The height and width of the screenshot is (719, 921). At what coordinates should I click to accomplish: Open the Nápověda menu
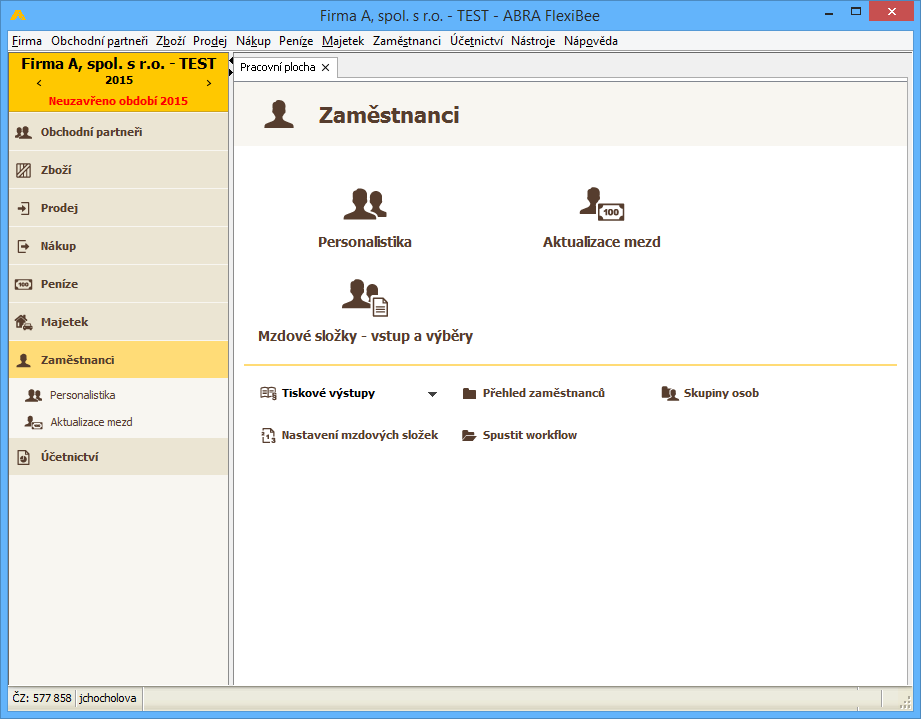tap(590, 41)
